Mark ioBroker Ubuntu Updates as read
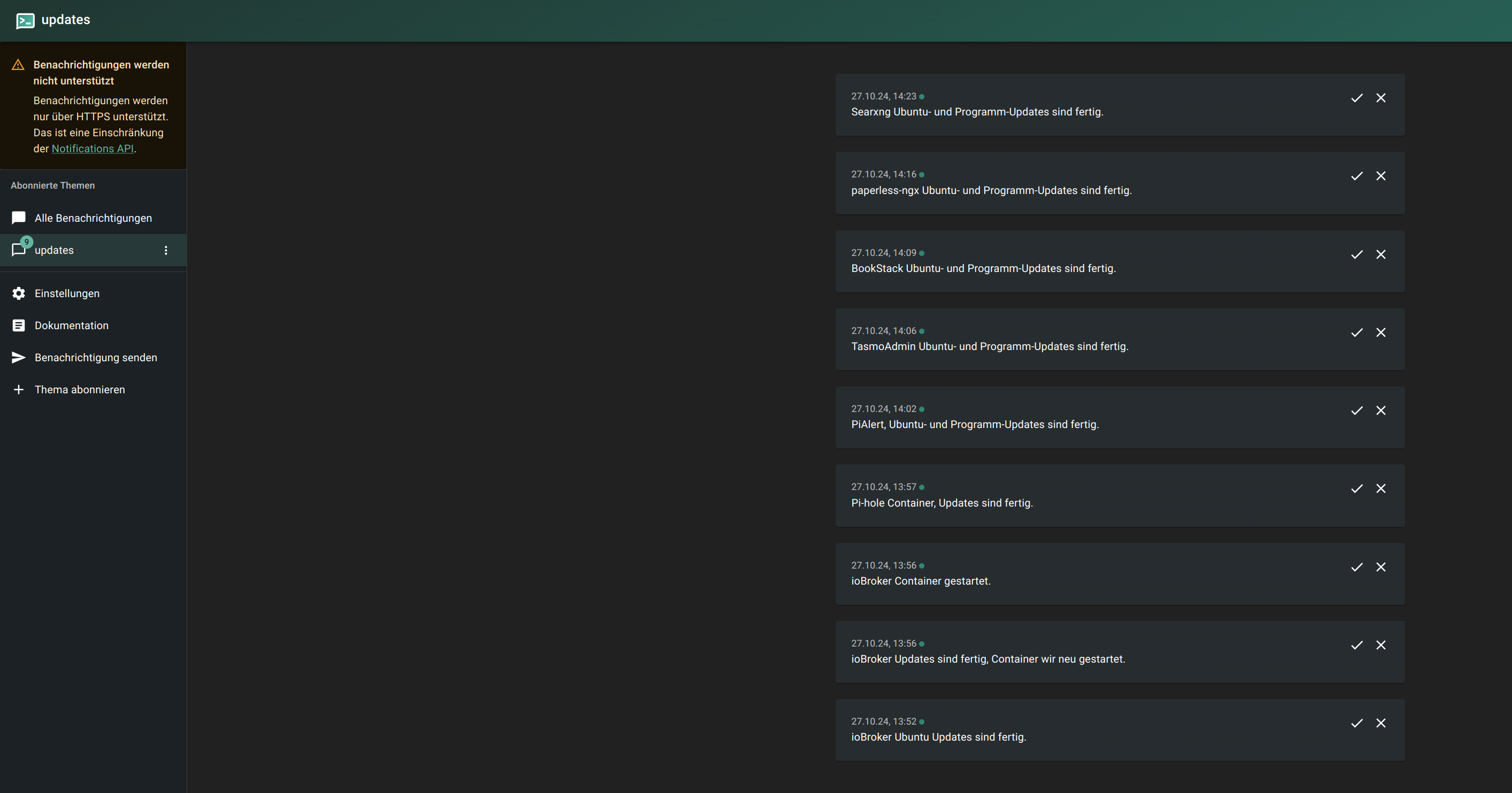Viewport: 1512px width, 793px height. point(1356,723)
